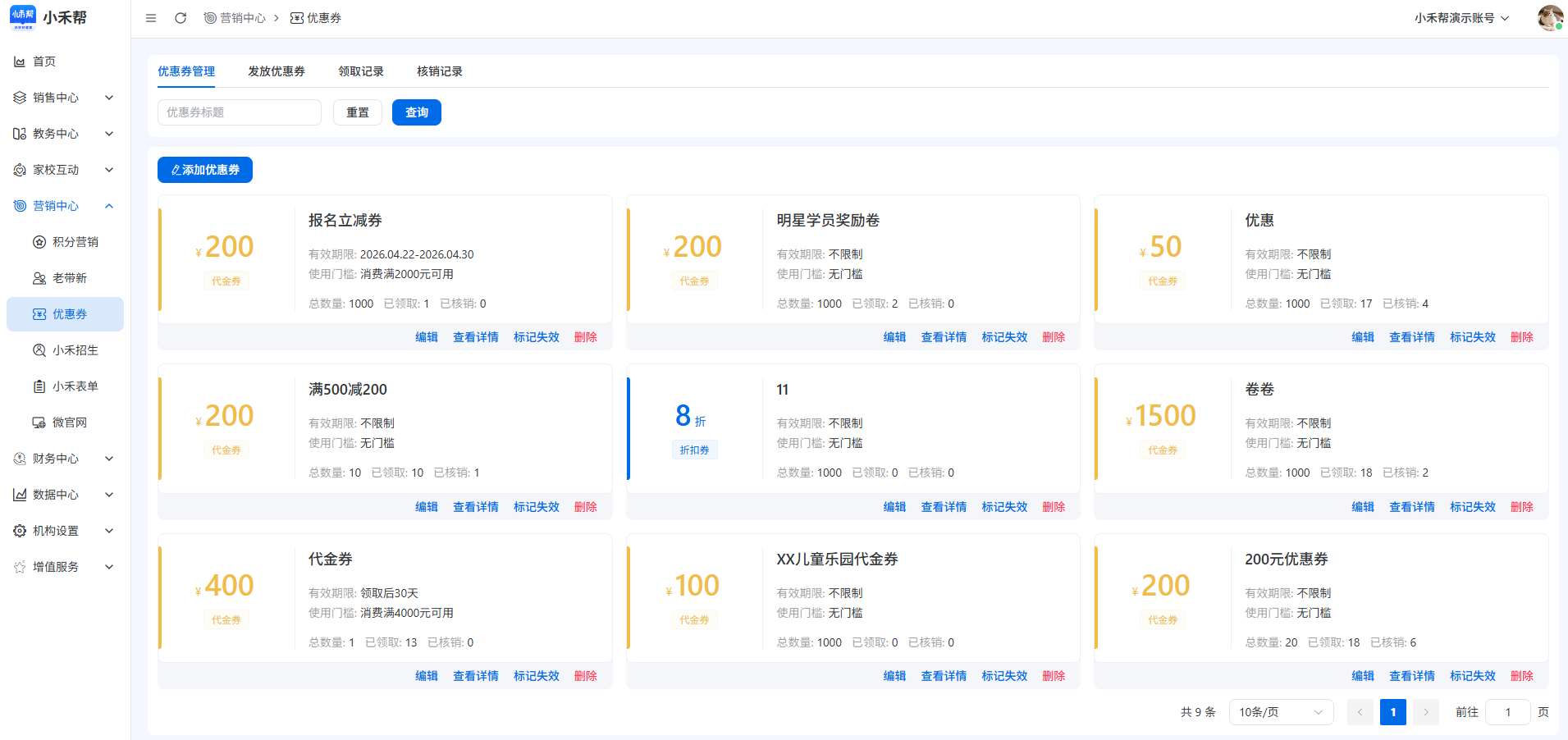Open the user avatar in top right

point(1549,18)
